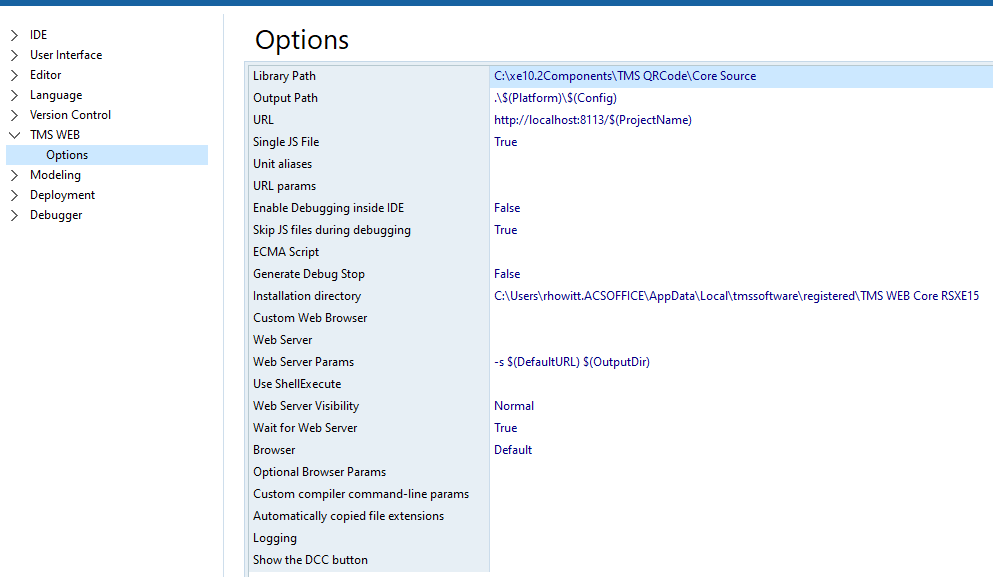The width and height of the screenshot is (993, 577).
Task: Select the Show the DCC button row
Action: (x=310, y=560)
